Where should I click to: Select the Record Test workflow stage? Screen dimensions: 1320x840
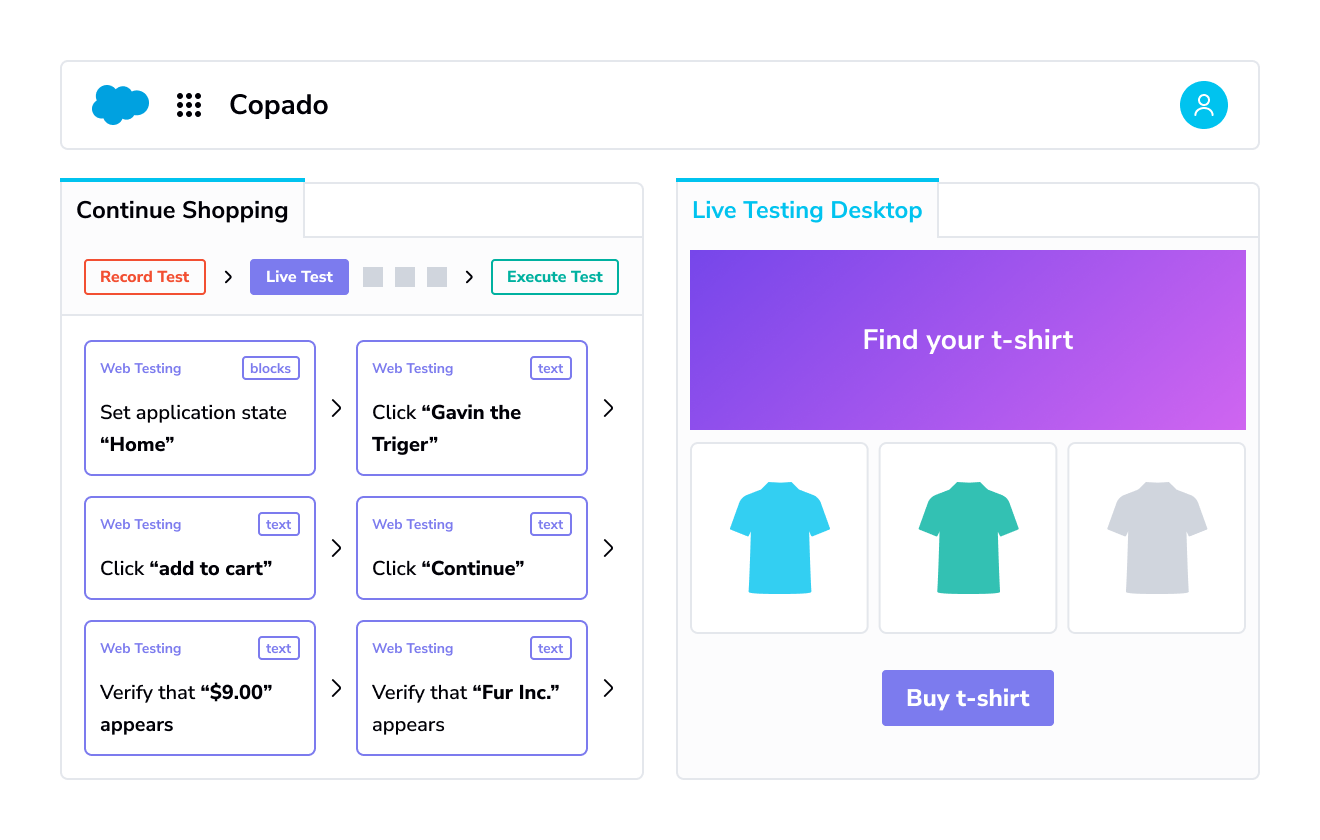coord(144,276)
